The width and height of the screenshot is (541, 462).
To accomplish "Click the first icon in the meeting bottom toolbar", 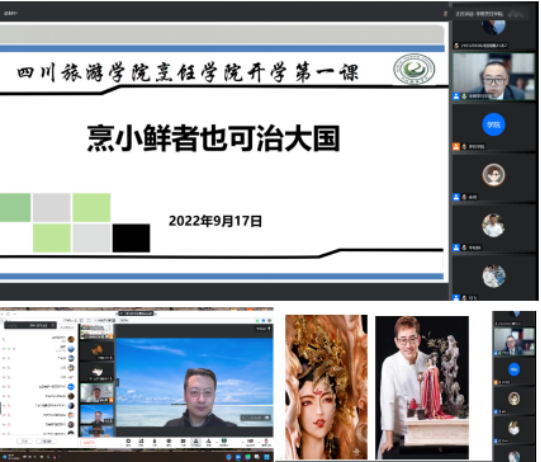I will tap(128, 442).
